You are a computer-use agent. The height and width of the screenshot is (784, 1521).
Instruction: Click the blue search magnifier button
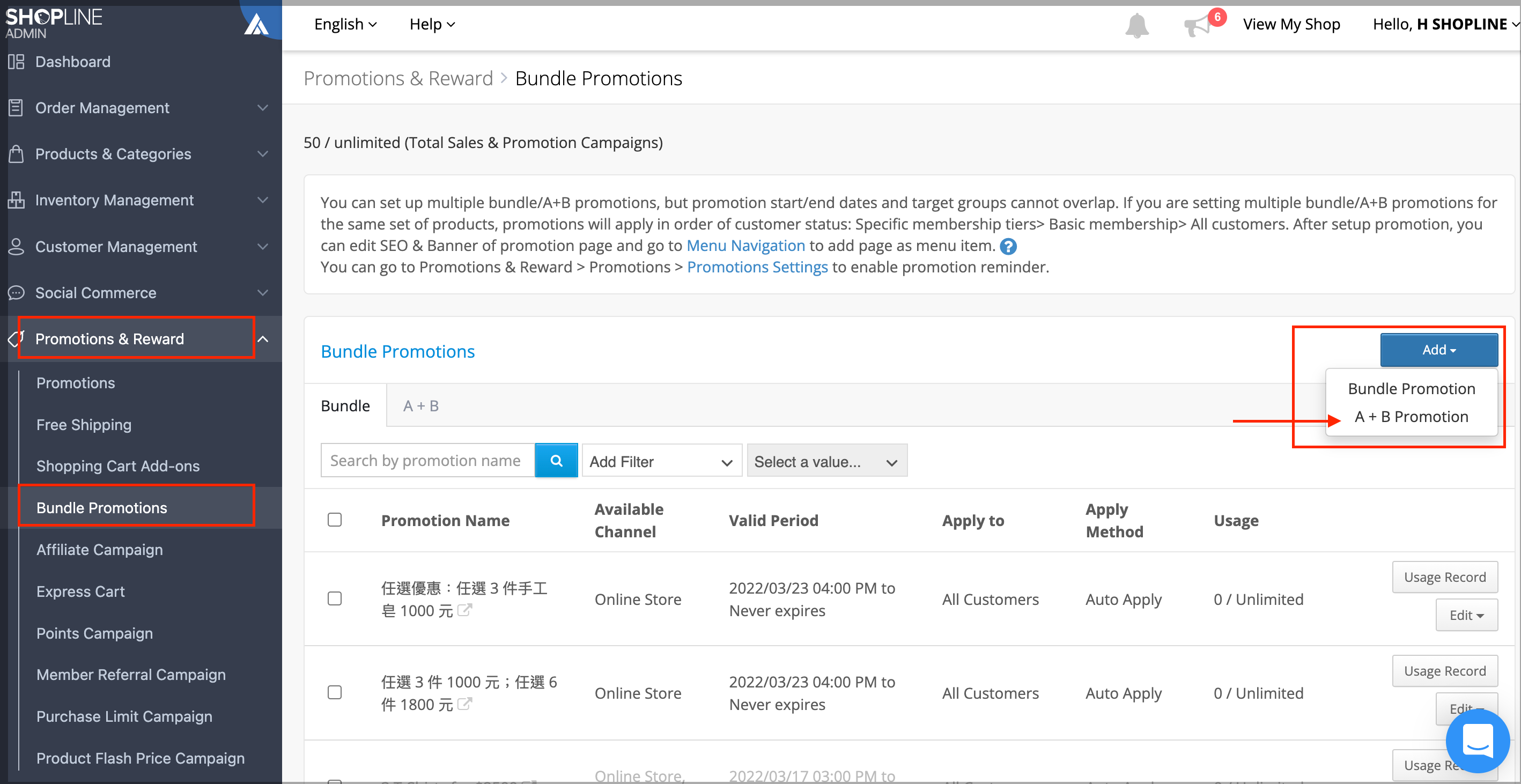[556, 461]
